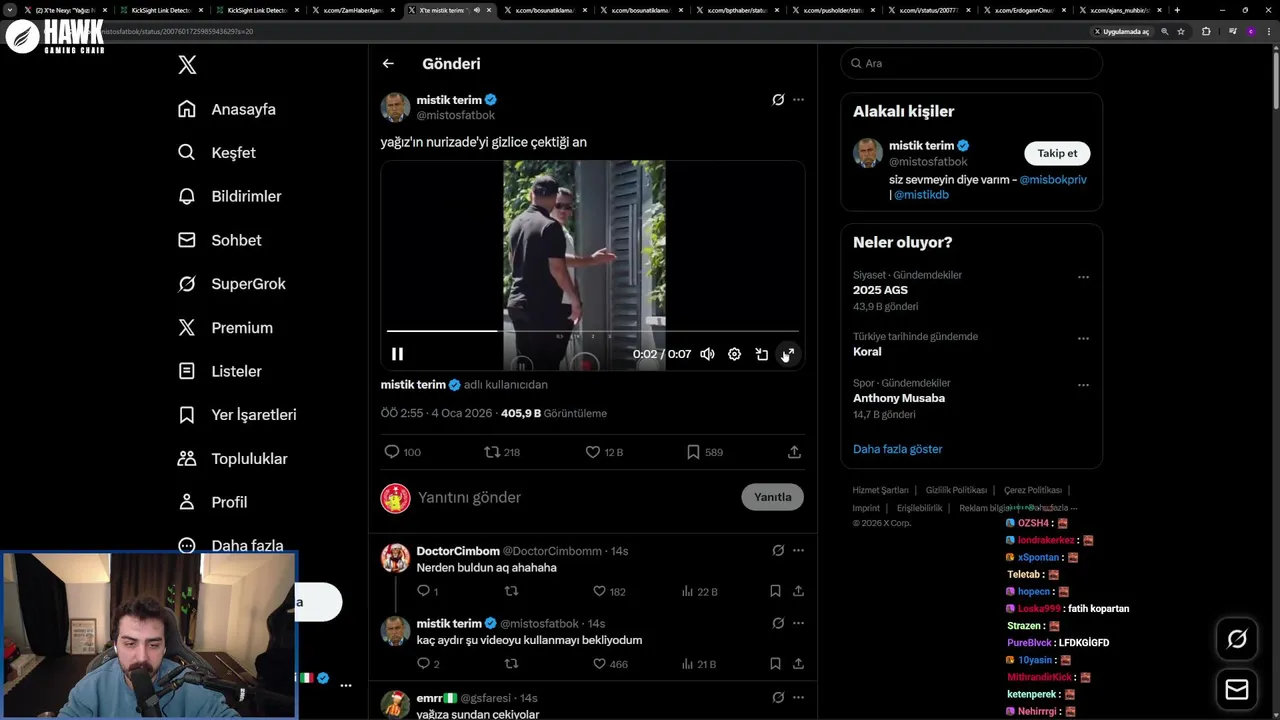Share the main post
Image resolution: width=1280 pixels, height=720 pixels.
[794, 452]
